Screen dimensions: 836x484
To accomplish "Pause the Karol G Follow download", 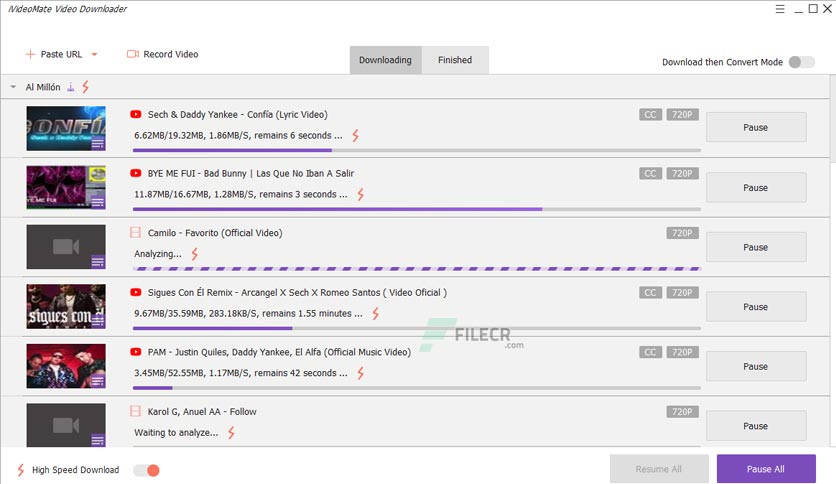I will 756,426.
